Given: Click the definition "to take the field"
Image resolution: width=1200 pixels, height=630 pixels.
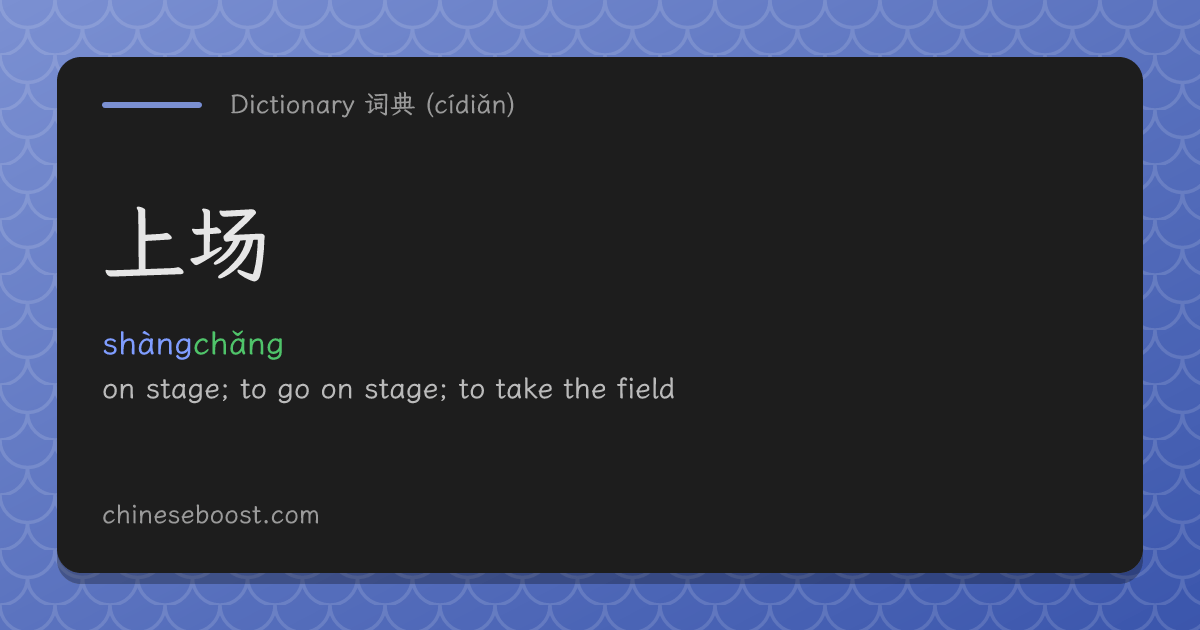Looking at the screenshot, I should [x=567, y=389].
